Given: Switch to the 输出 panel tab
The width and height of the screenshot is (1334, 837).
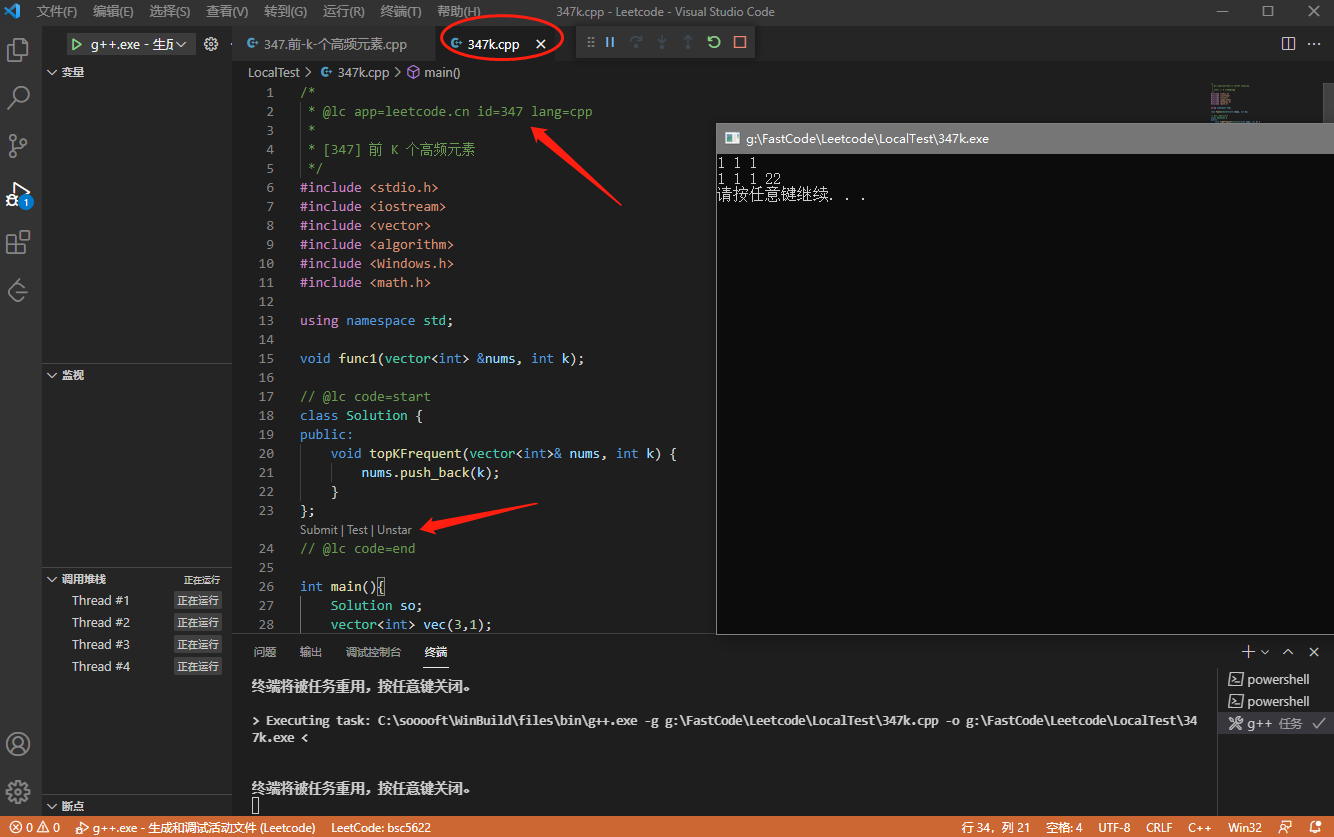Looking at the screenshot, I should pyautogui.click(x=311, y=652).
